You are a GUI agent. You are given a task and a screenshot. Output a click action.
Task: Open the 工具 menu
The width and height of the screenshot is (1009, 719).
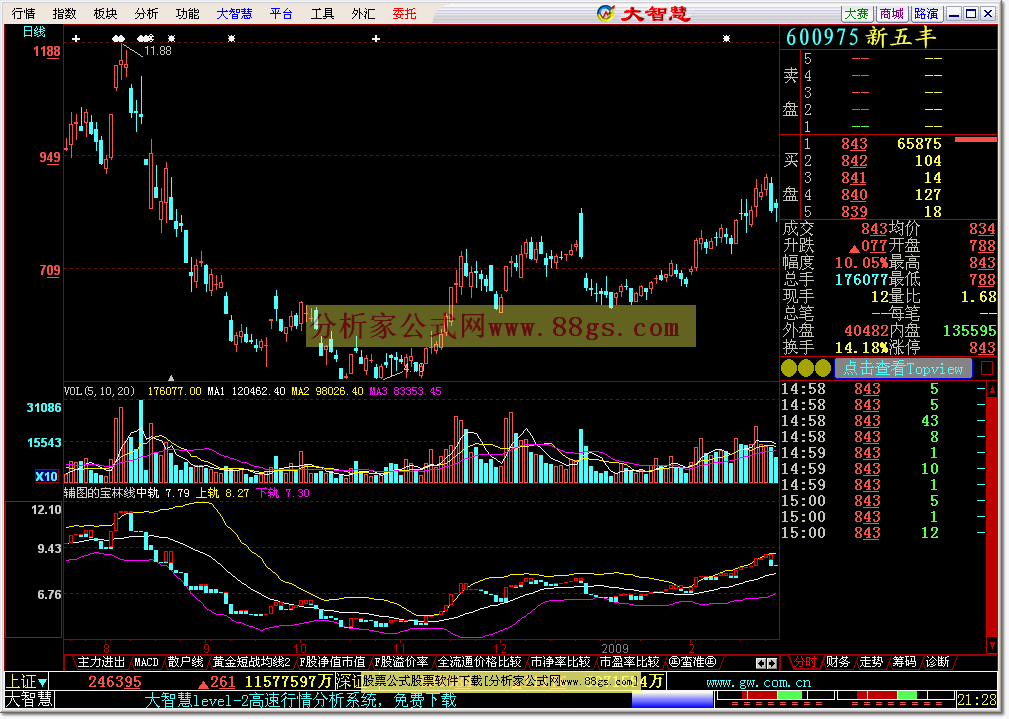(x=322, y=14)
